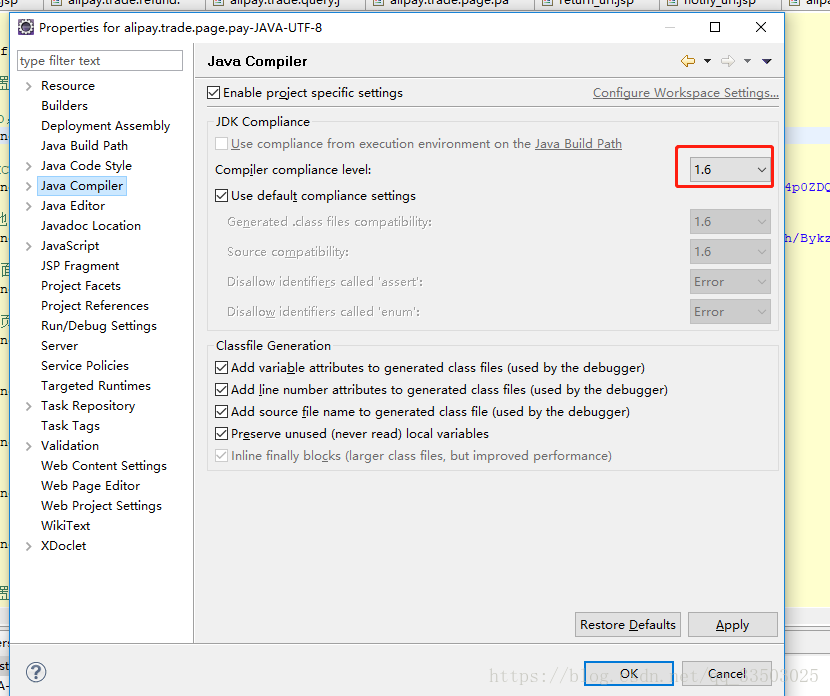The height and width of the screenshot is (696, 830).
Task: Check Use compliance from execution environment
Action: pos(221,143)
